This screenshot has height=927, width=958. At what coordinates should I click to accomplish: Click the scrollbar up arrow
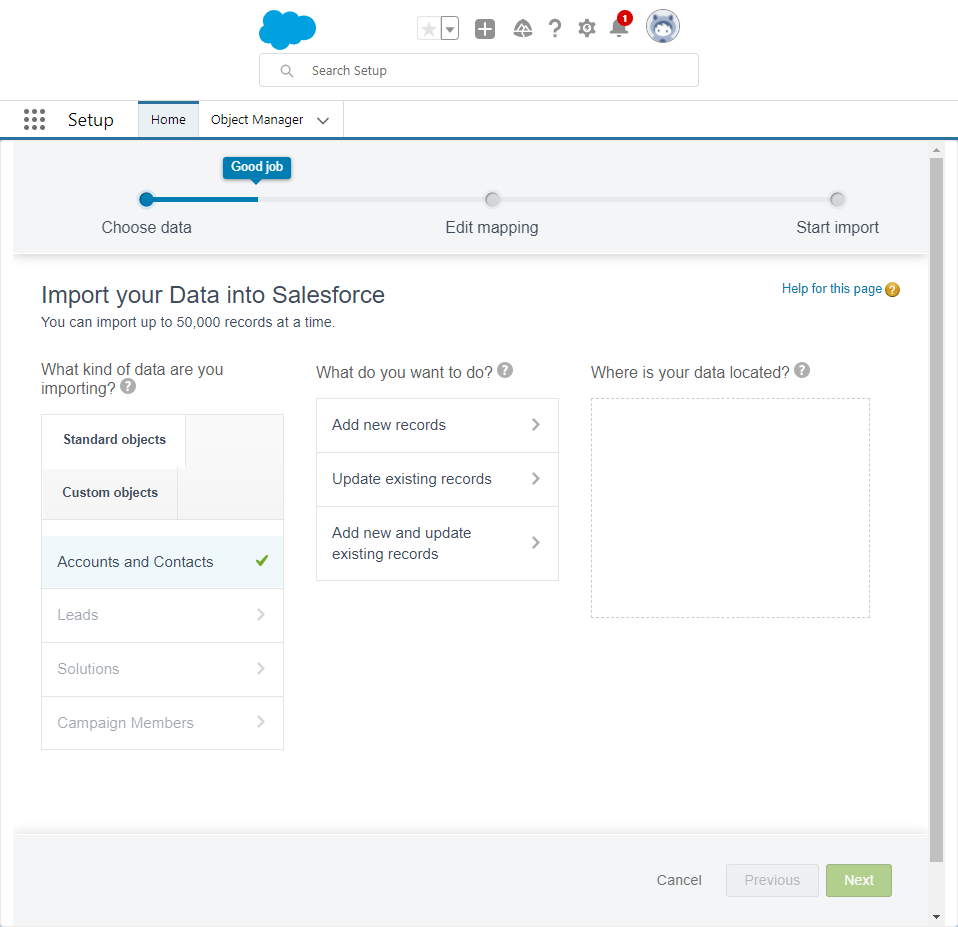(936, 150)
